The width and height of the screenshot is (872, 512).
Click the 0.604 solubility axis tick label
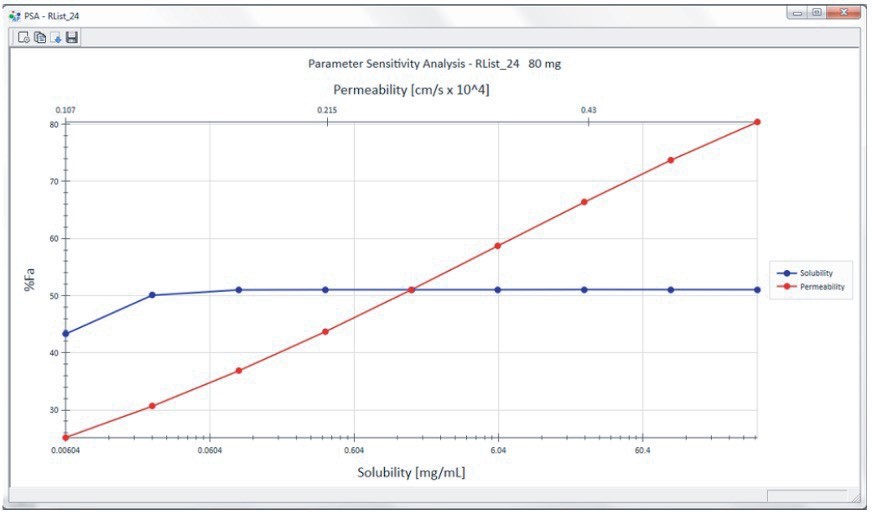[354, 450]
